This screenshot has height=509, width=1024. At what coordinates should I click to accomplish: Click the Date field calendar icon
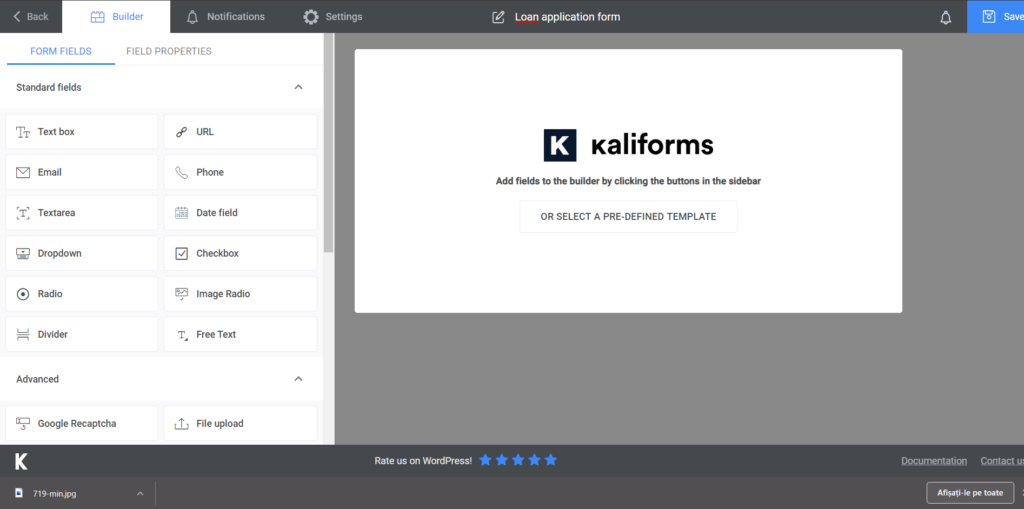click(x=182, y=213)
